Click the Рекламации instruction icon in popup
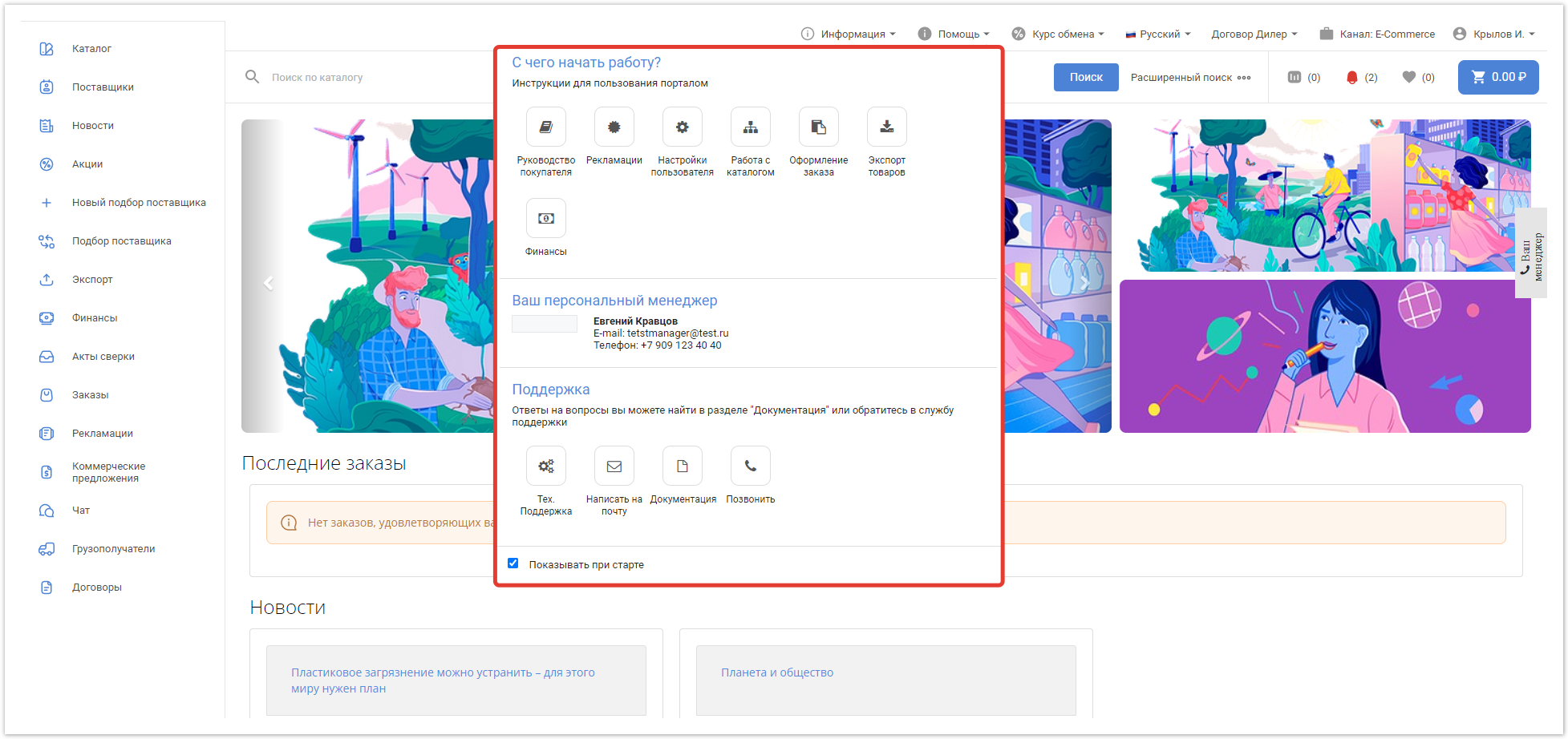This screenshot has width=1568, height=739. point(614,127)
